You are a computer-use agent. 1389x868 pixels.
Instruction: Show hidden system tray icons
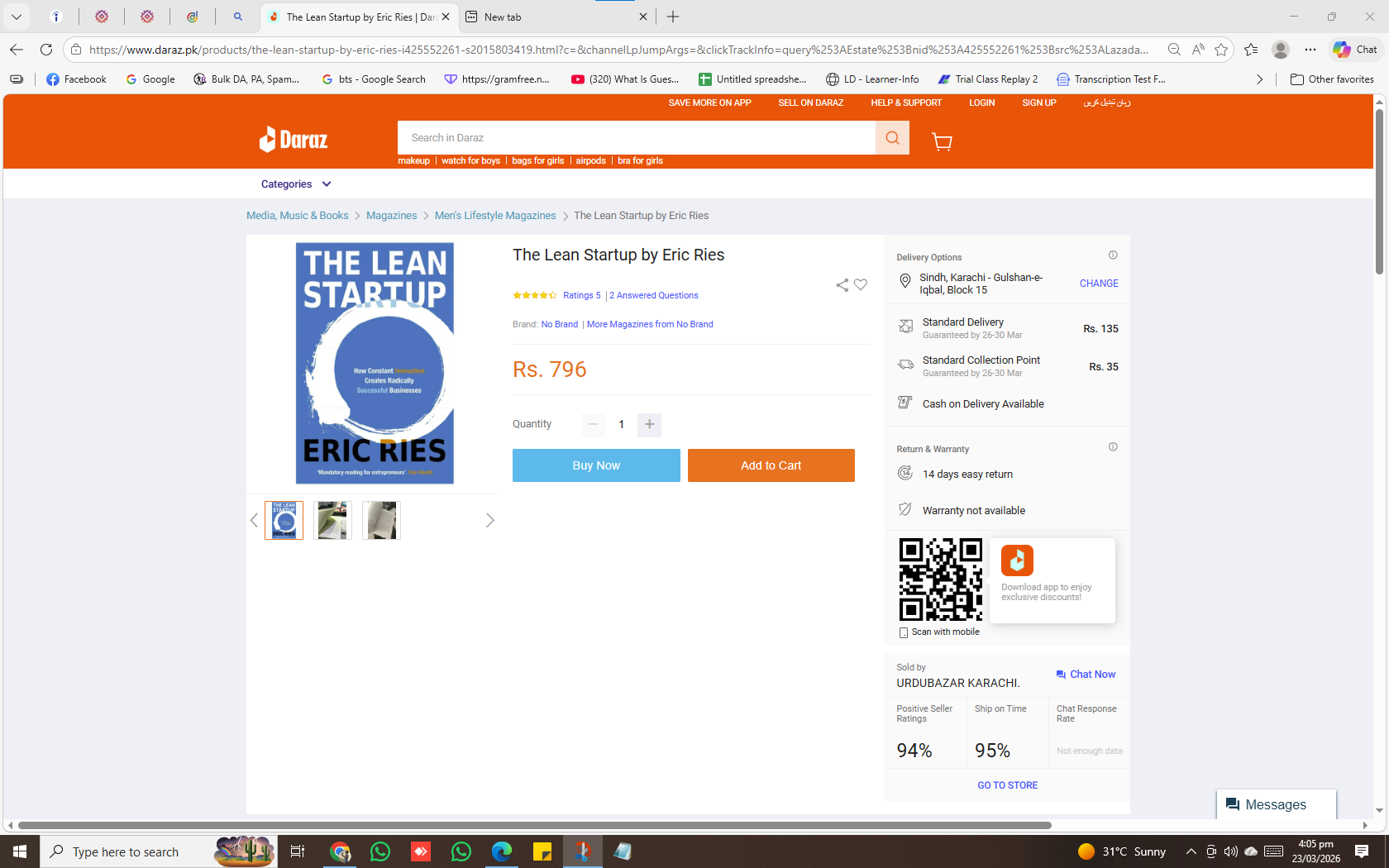1191,851
